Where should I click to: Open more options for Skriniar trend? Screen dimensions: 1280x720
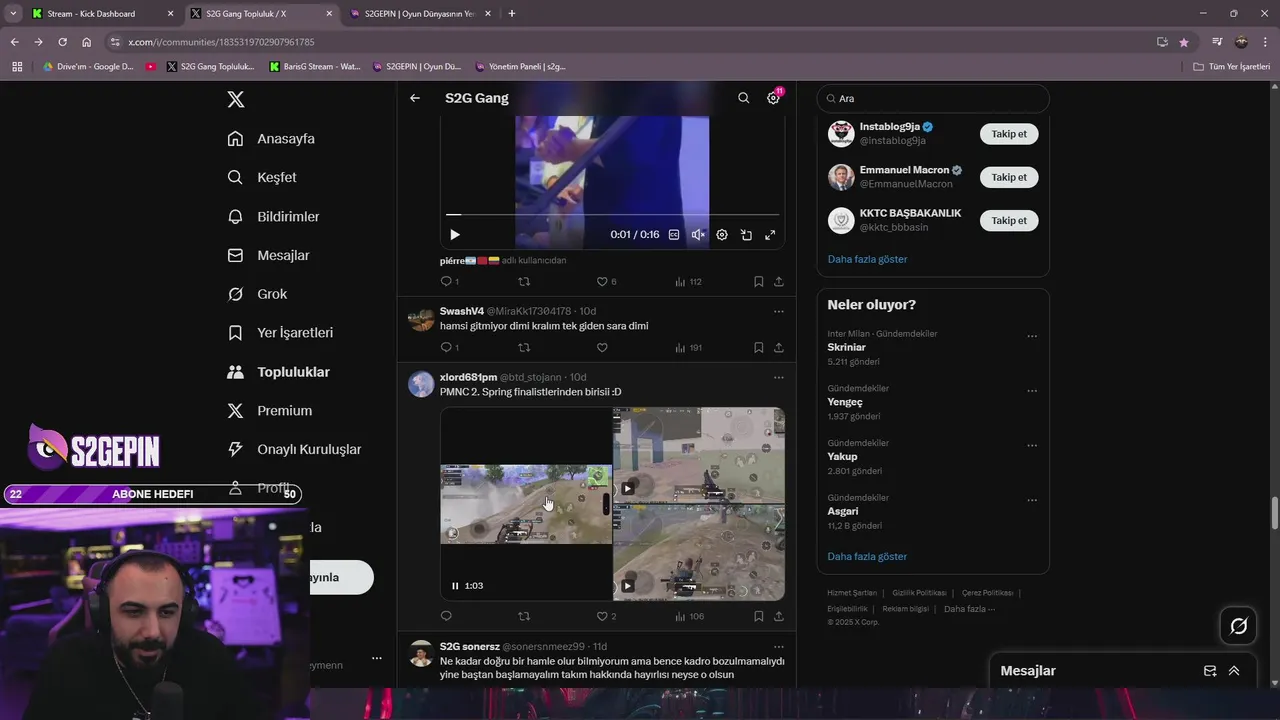tap(1032, 336)
